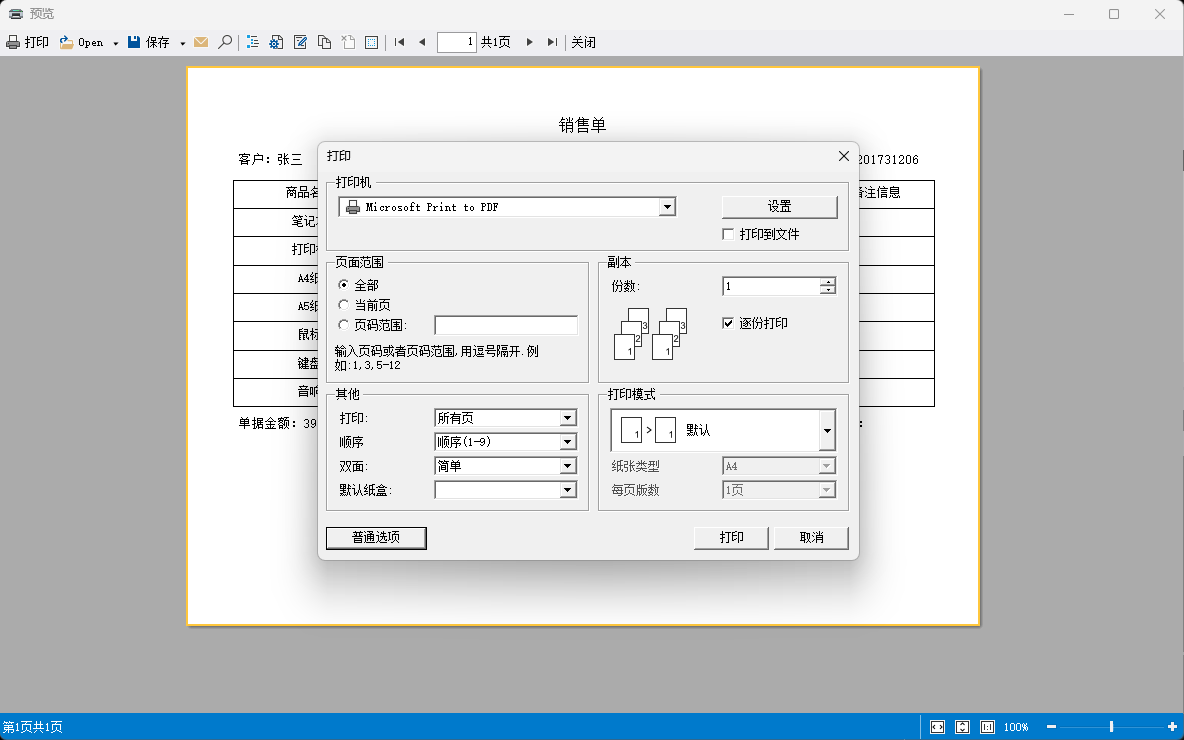Click the outline tree icon in toolbar
This screenshot has height=740, width=1184.
point(253,42)
